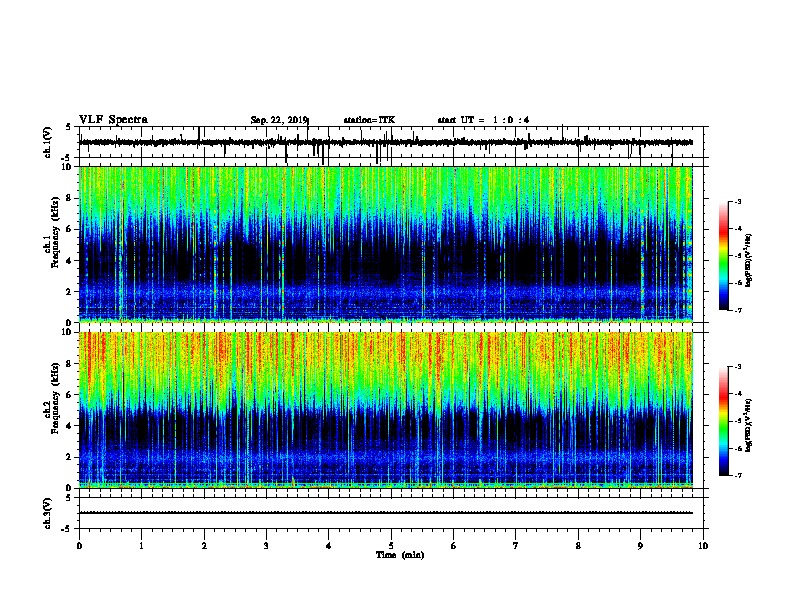Image resolution: width=792 pixels, height=612 pixels.
Task: Click the "ch.1(V)" waveform axis label
Action: (x=47, y=142)
